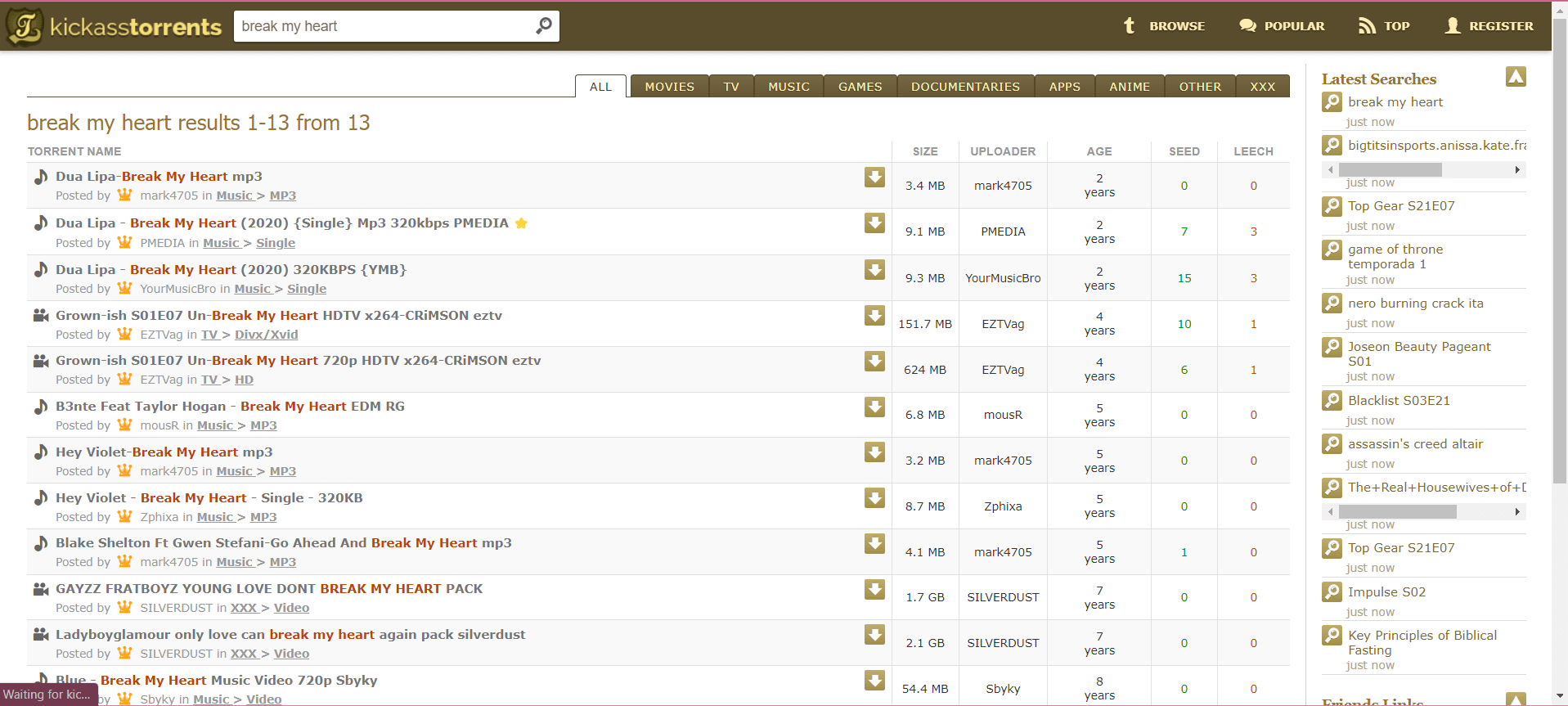
Task: Switch to the Movies tab
Action: (x=668, y=87)
